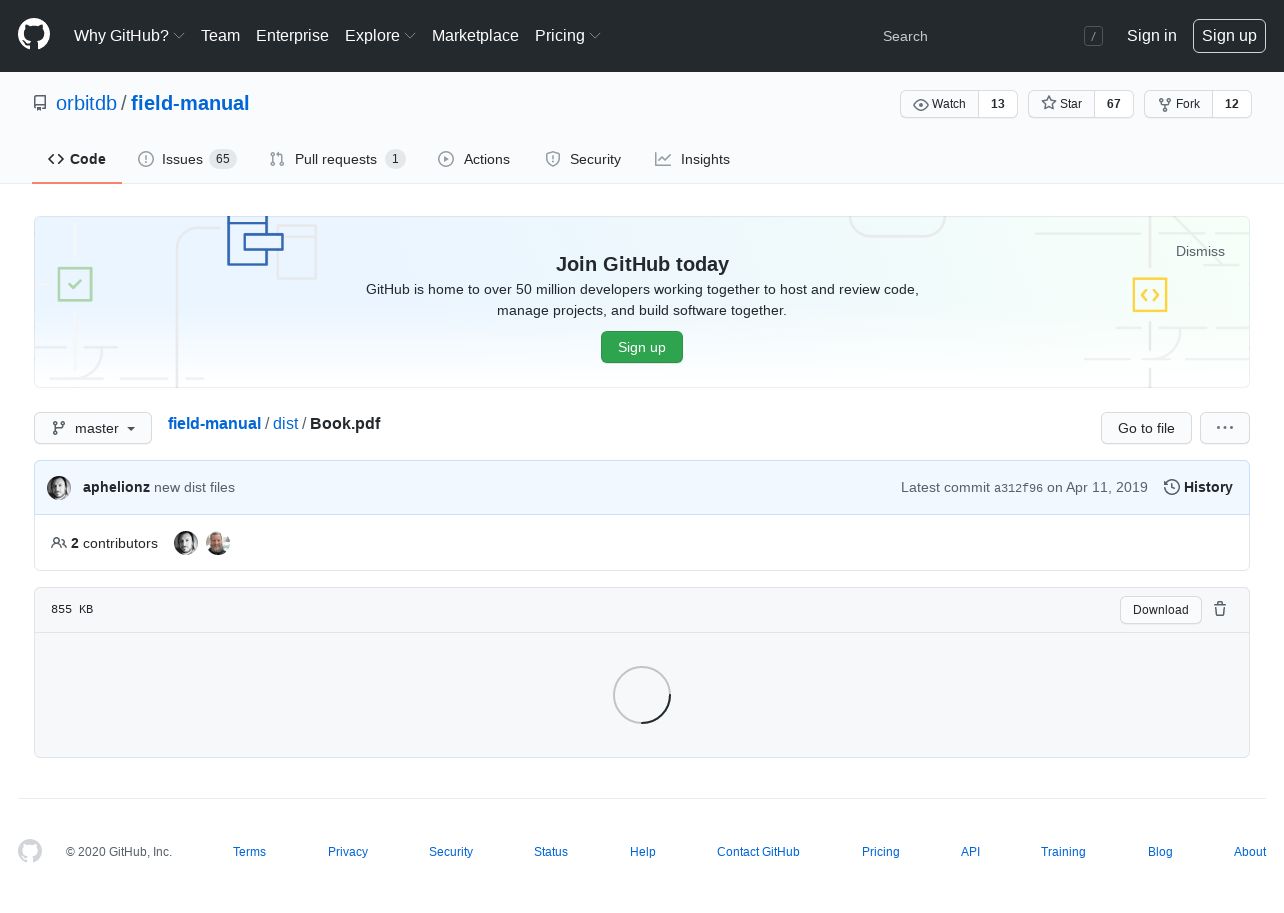Download the Book.pdf file
Image resolution: width=1284 pixels, height=913 pixels.
(x=1161, y=610)
